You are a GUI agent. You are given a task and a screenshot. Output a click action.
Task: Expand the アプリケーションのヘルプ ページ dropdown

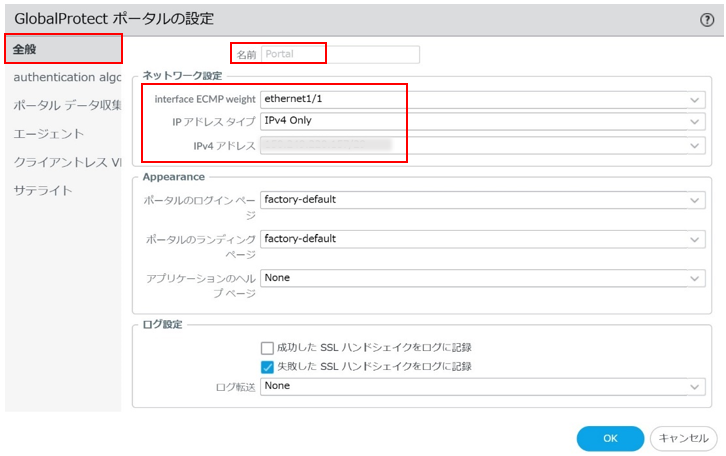482,278
